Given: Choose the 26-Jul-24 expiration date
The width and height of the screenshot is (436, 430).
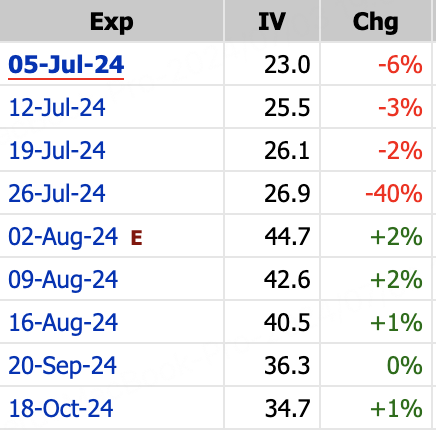Looking at the screenshot, I should coord(57,194).
